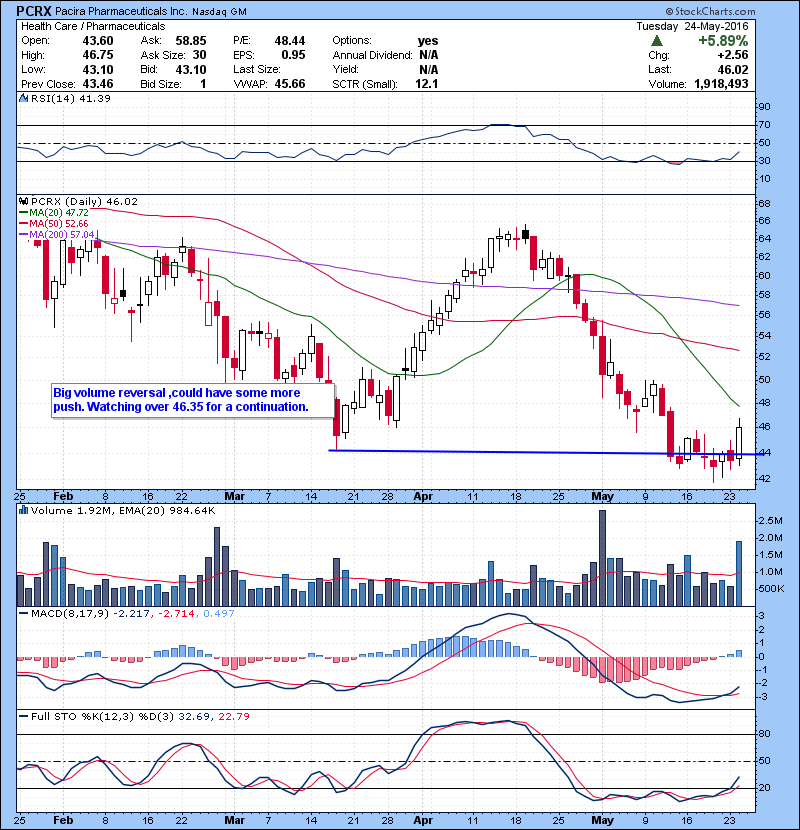800x830 pixels.
Task: Click the Open value 43.60
Action: click(x=98, y=41)
